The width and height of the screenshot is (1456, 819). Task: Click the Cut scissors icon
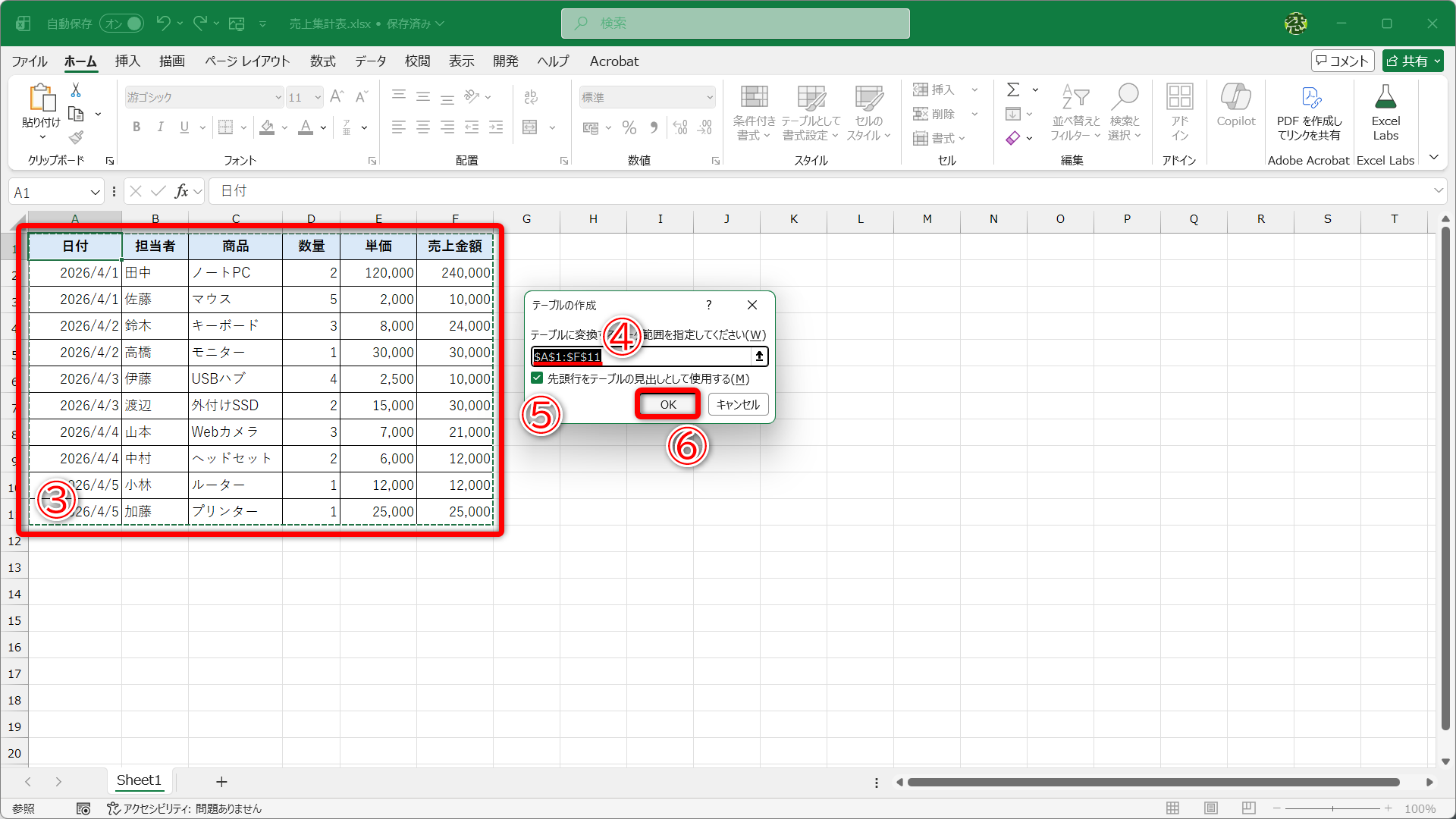tap(76, 90)
